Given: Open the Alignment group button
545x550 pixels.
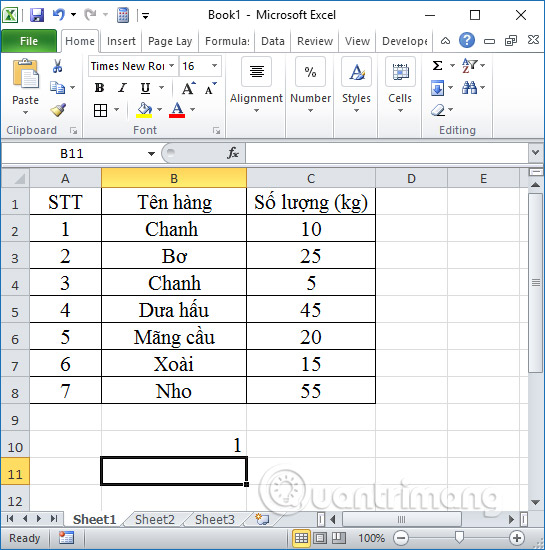Looking at the screenshot, I should [x=256, y=85].
